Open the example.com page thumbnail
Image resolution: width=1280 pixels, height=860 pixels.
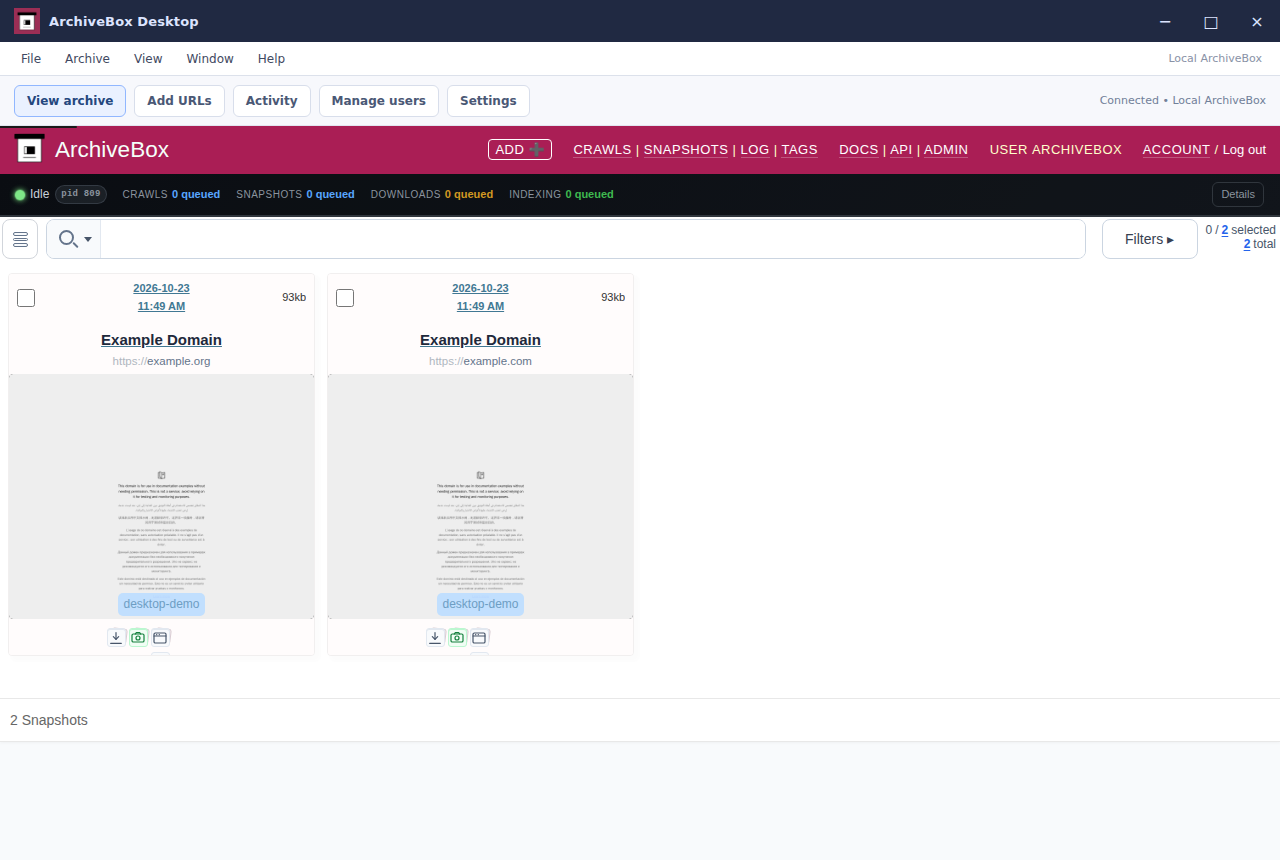click(480, 496)
